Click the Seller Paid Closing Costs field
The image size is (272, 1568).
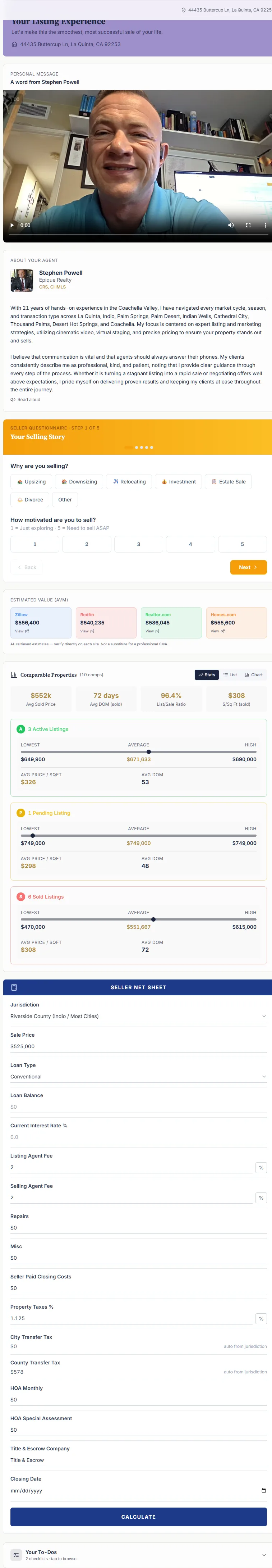coord(139,1288)
